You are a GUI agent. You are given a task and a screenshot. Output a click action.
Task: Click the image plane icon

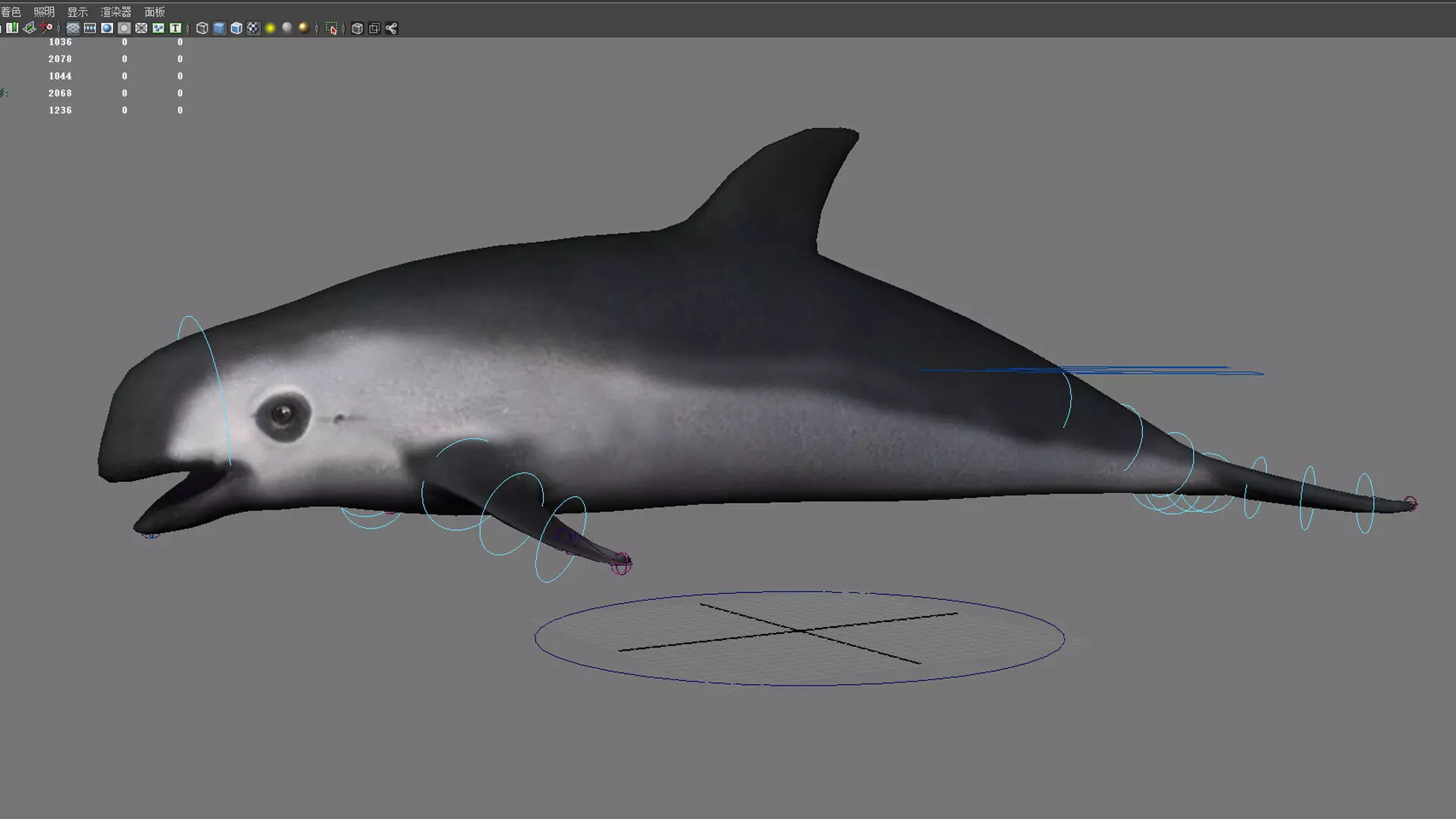[x=29, y=28]
